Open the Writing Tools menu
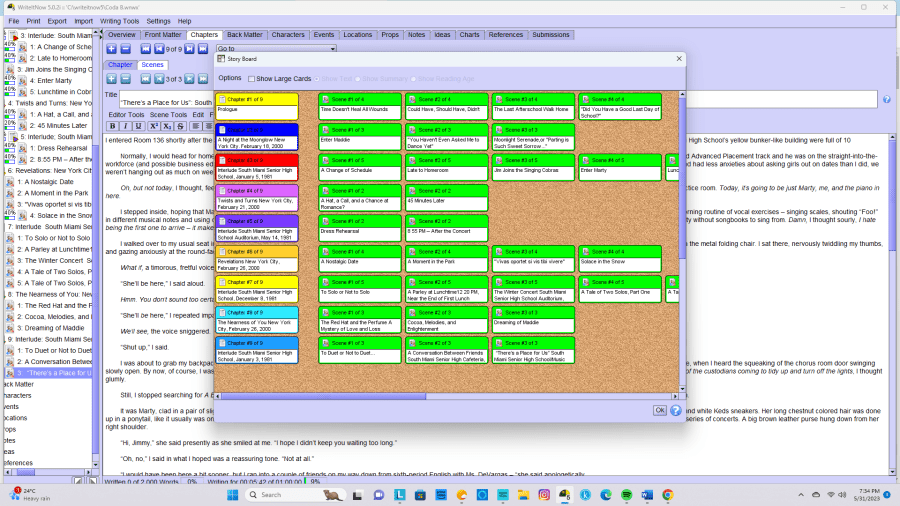Screen dimensions: 900x506 click(x=119, y=21)
